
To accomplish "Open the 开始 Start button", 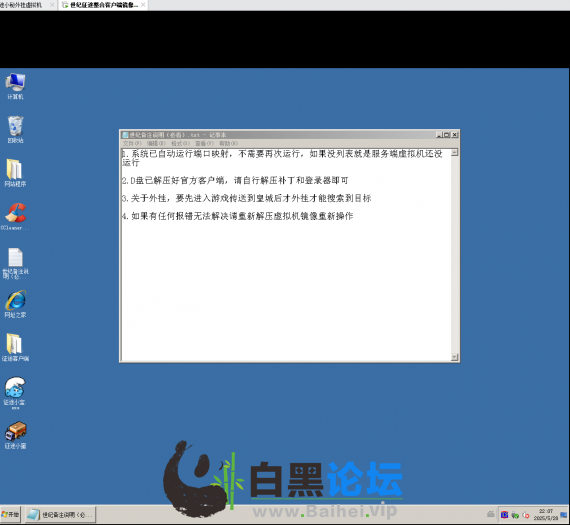I will click(x=10, y=514).
